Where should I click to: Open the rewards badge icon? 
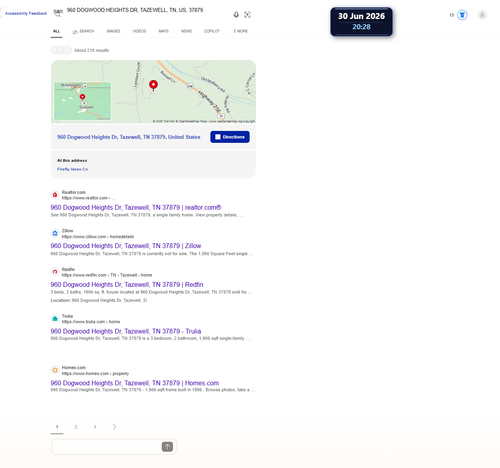(x=462, y=15)
